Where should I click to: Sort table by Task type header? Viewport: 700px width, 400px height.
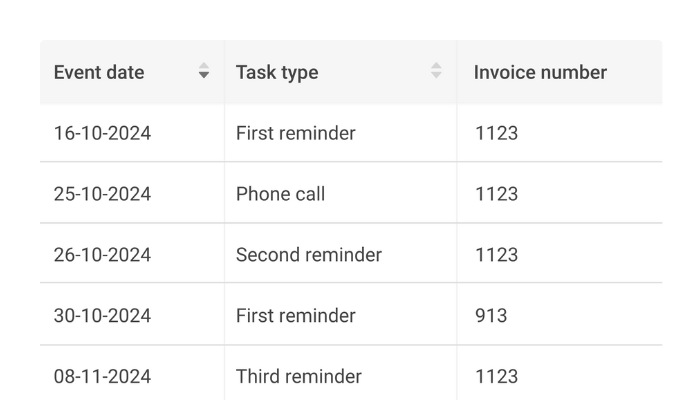(277, 72)
